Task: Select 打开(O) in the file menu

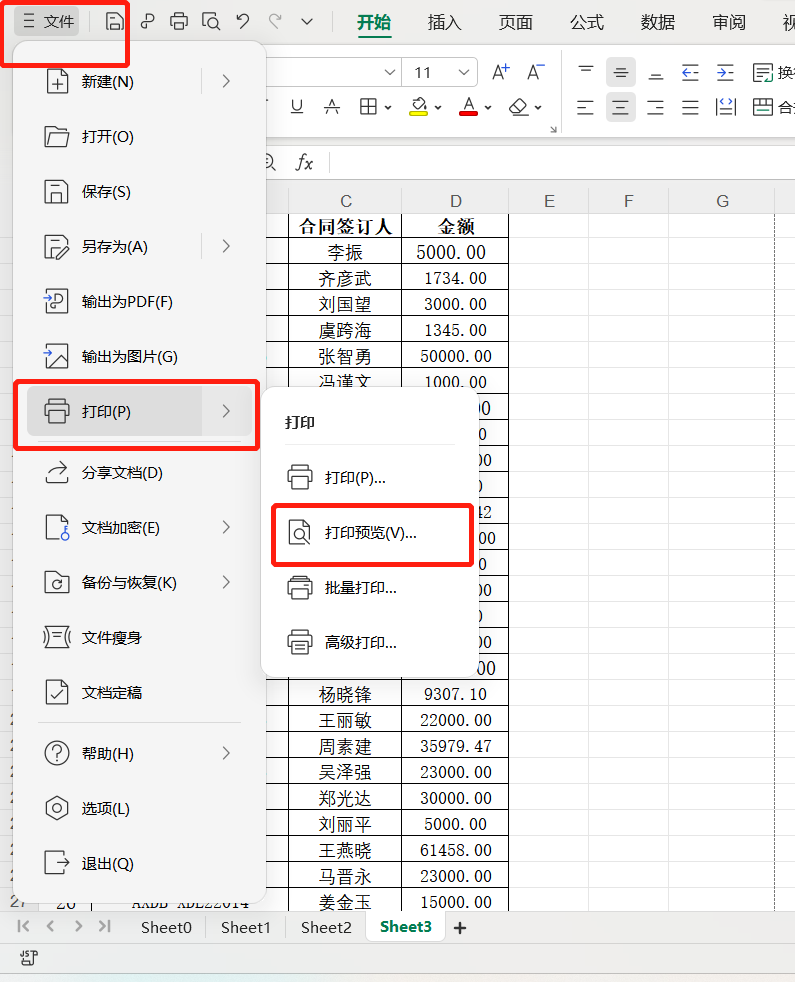Action: [139, 137]
